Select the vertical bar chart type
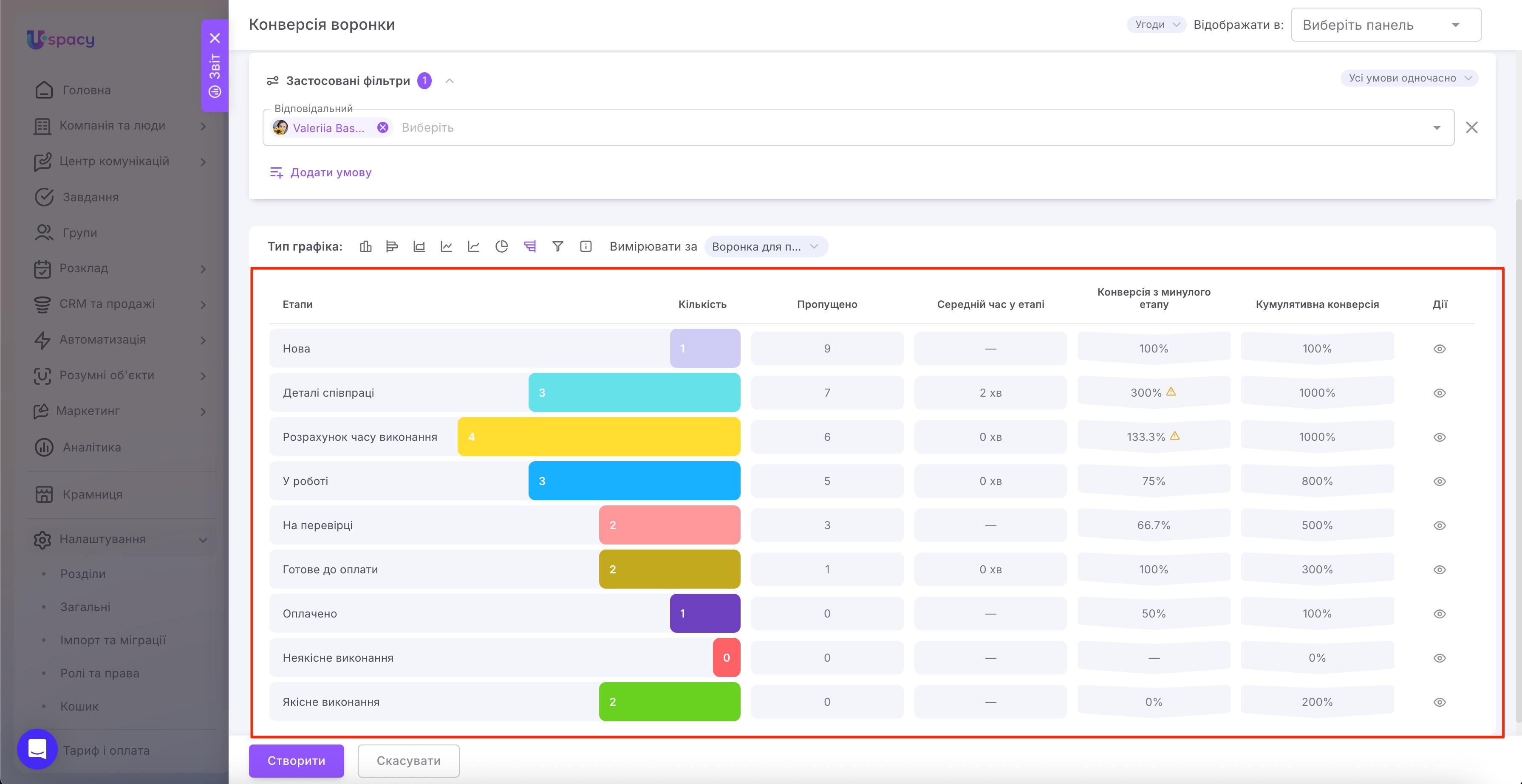Viewport: 1522px width, 784px height. [x=366, y=247]
